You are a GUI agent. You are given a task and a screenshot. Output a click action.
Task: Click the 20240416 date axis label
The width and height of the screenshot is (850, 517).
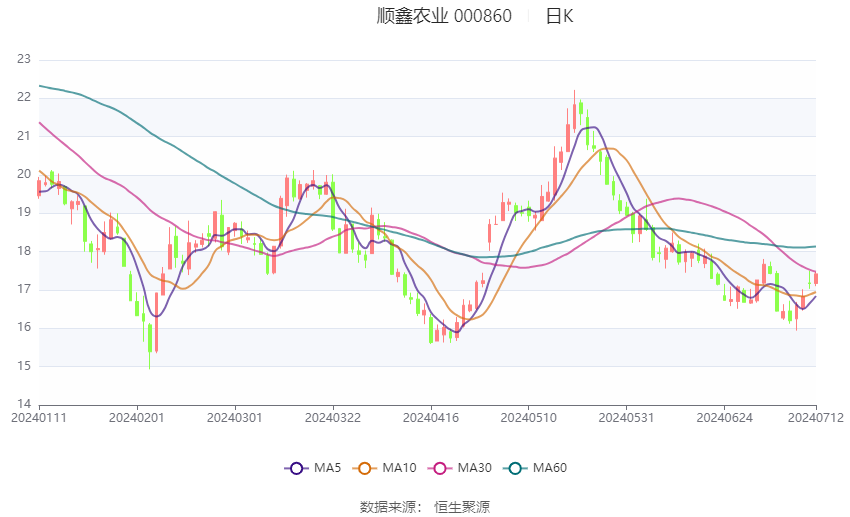431,418
